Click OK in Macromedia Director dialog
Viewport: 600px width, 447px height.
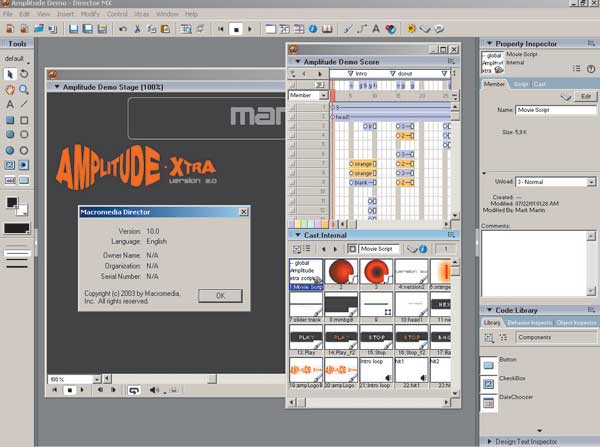coord(220,296)
